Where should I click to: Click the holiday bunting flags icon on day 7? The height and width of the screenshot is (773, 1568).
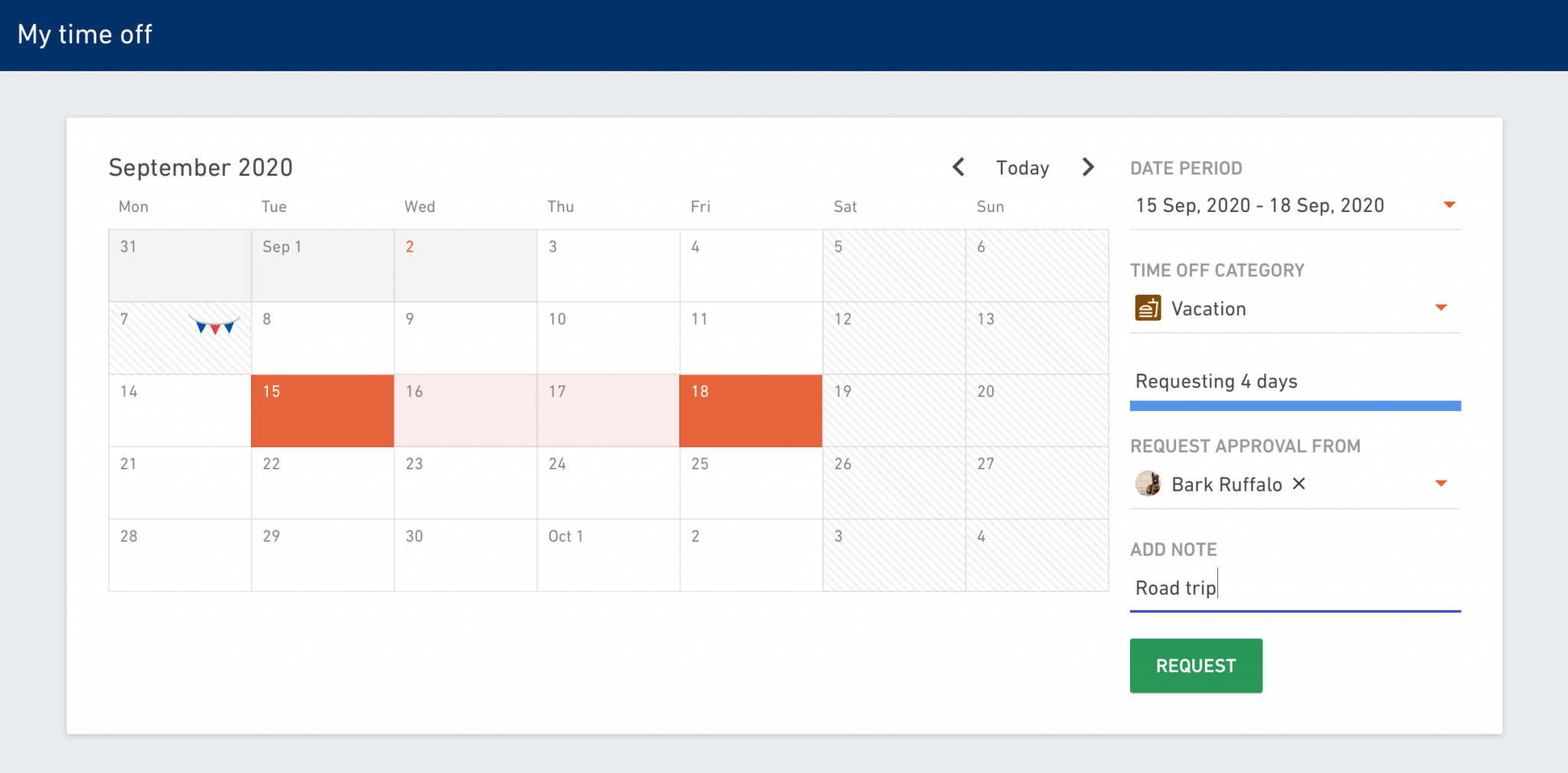coord(214,326)
